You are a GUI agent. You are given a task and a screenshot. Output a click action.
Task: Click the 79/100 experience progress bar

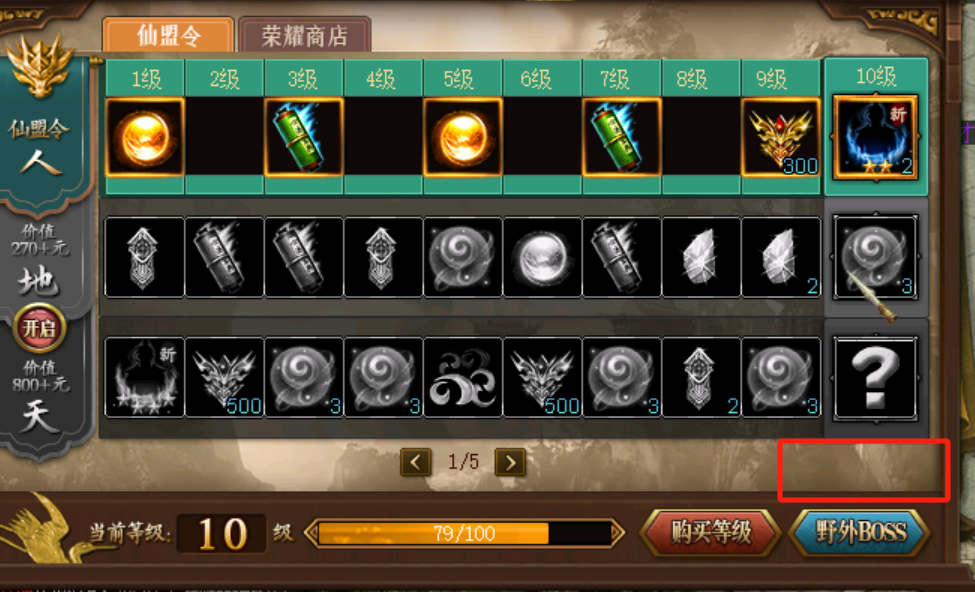click(x=464, y=534)
